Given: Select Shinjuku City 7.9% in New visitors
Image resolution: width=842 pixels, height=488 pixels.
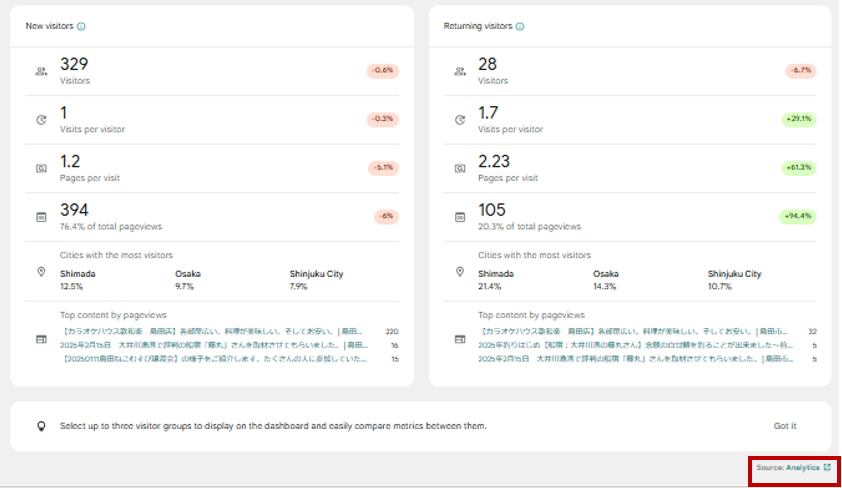Looking at the screenshot, I should pyautogui.click(x=317, y=279).
